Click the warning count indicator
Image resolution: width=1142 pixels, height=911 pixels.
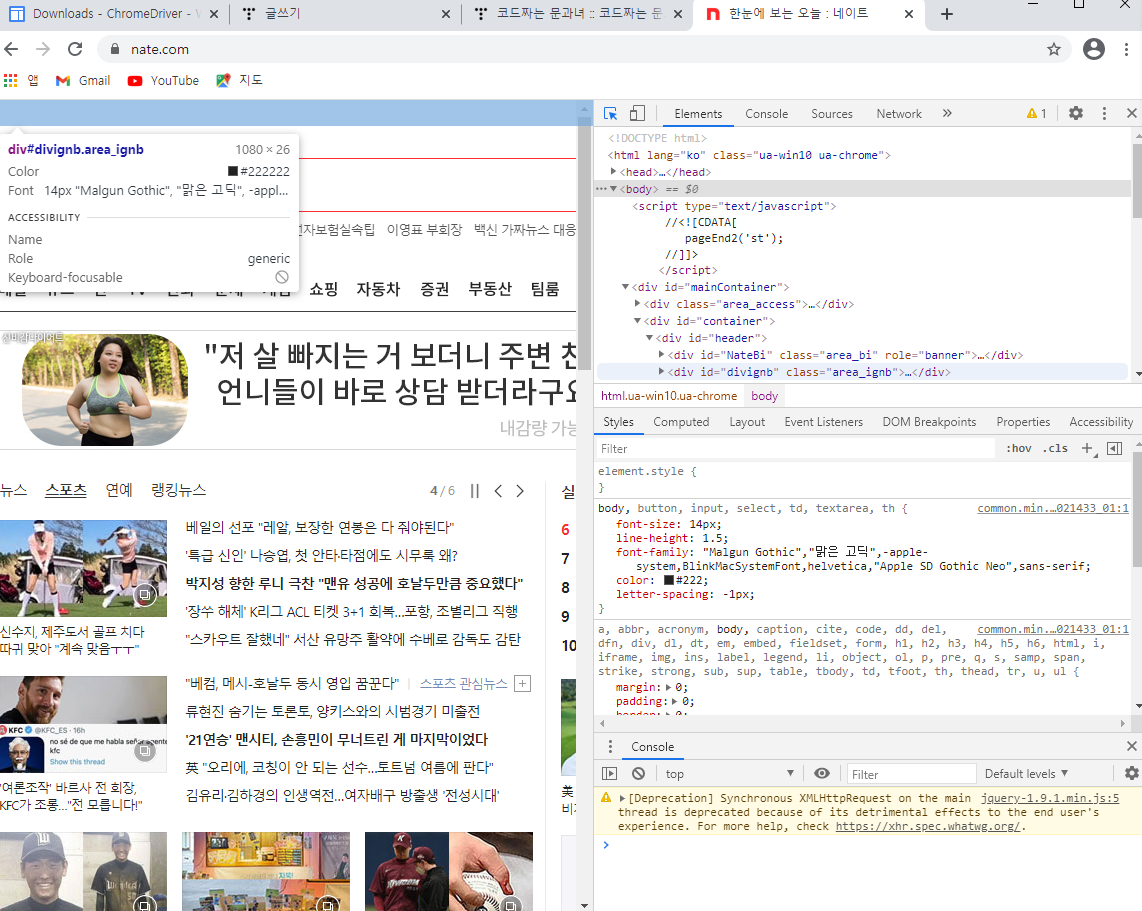coord(1036,114)
